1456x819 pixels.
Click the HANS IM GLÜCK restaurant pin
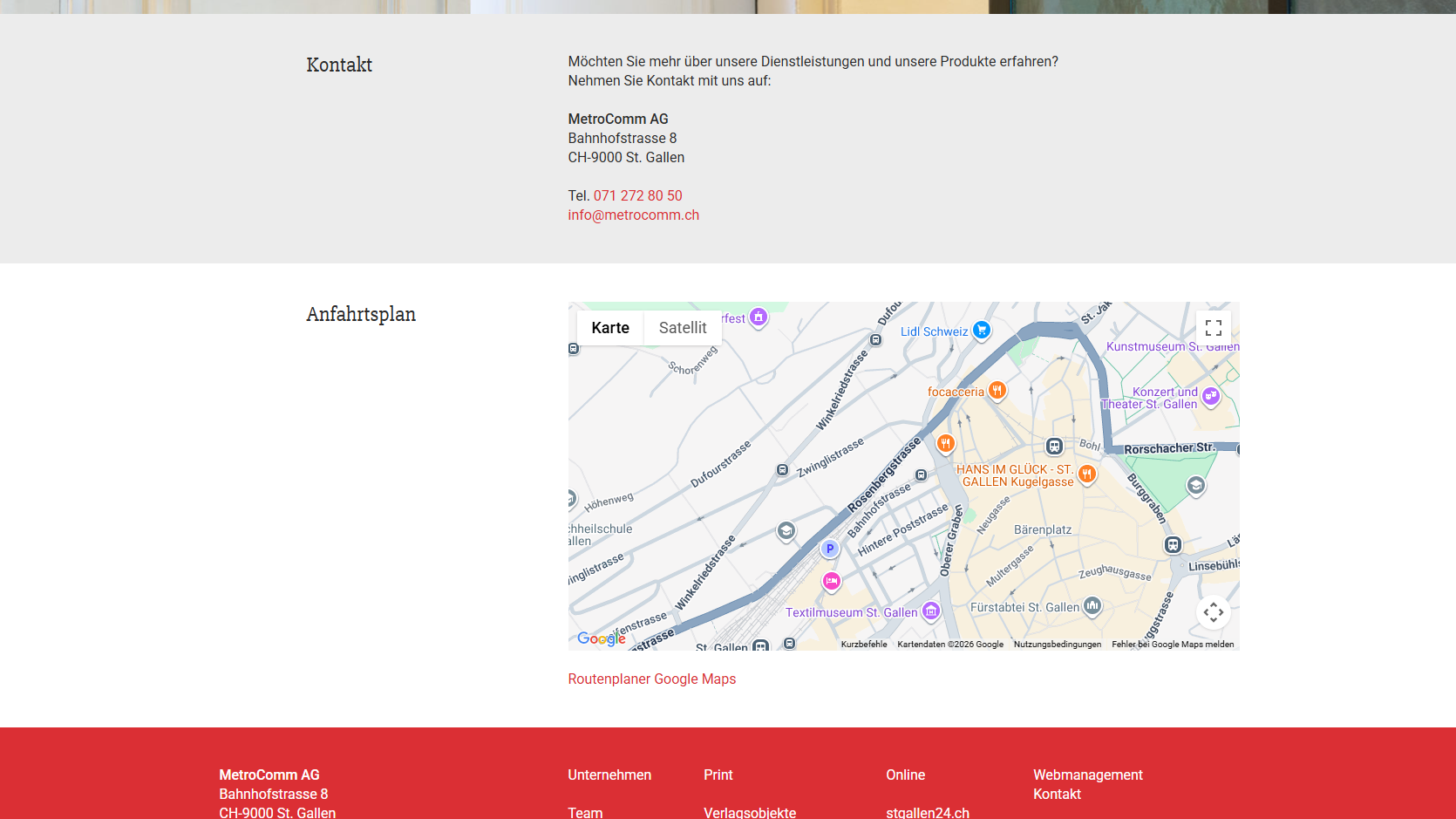1086,474
